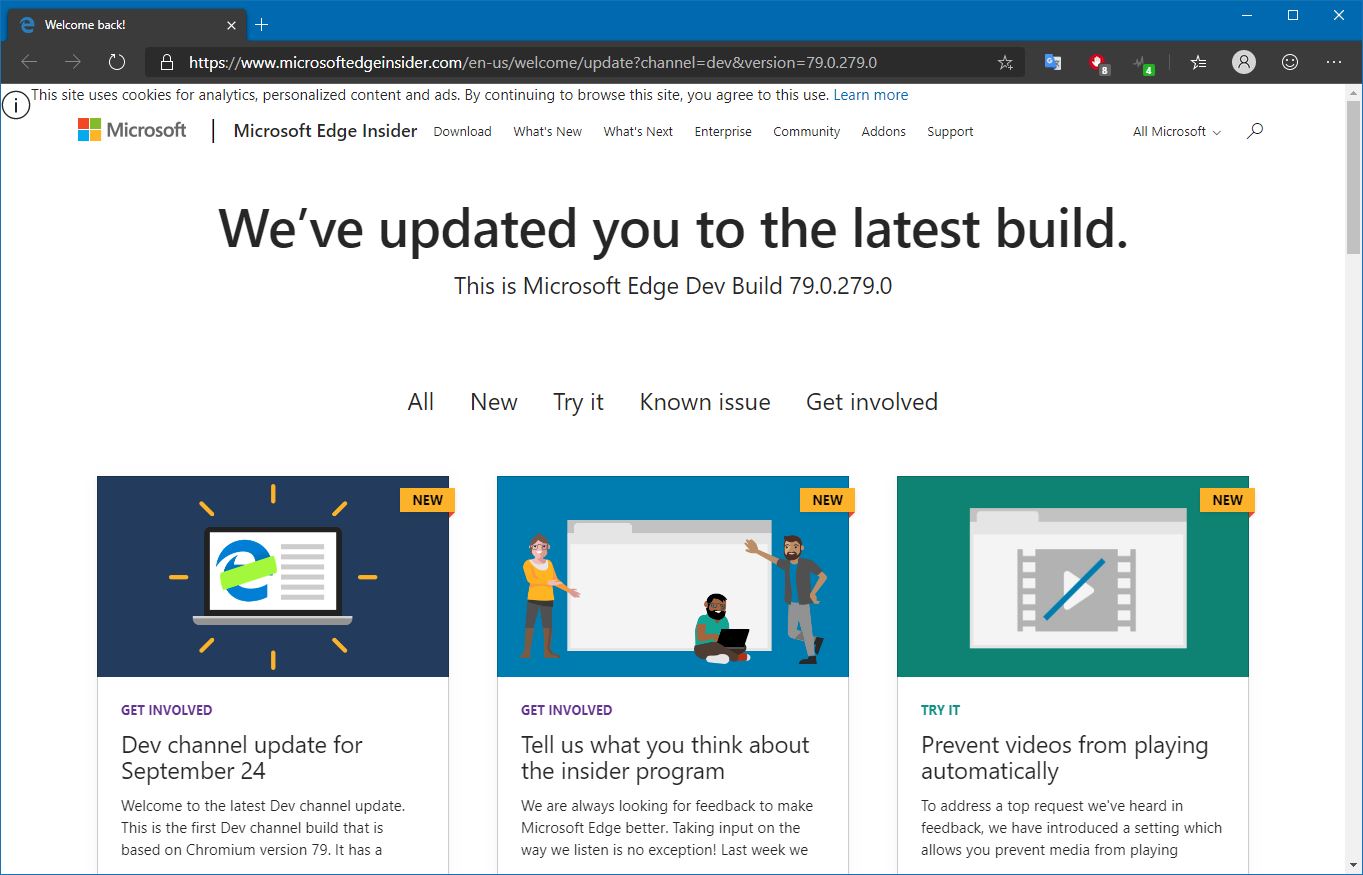This screenshot has width=1363, height=875.
Task: Go to the Community nav item
Action: tap(806, 131)
